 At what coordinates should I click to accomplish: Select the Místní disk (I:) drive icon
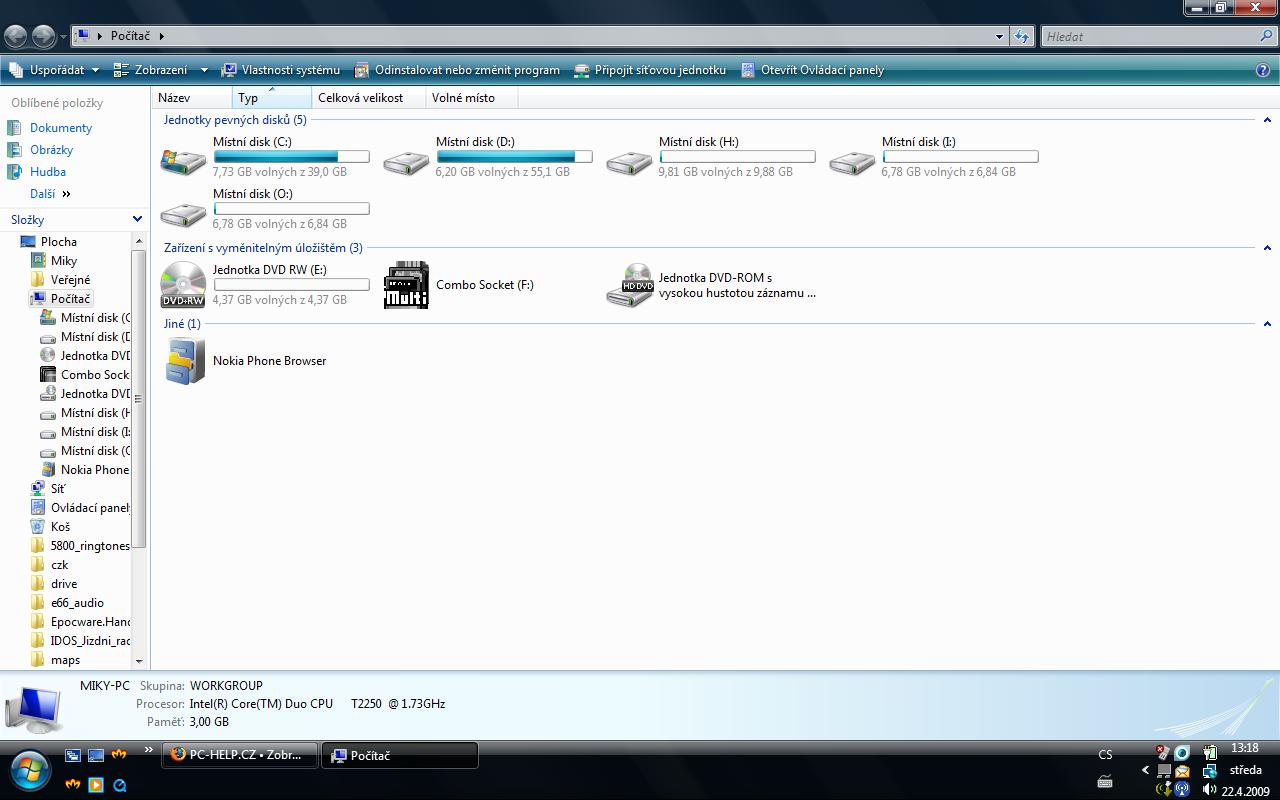point(853,162)
